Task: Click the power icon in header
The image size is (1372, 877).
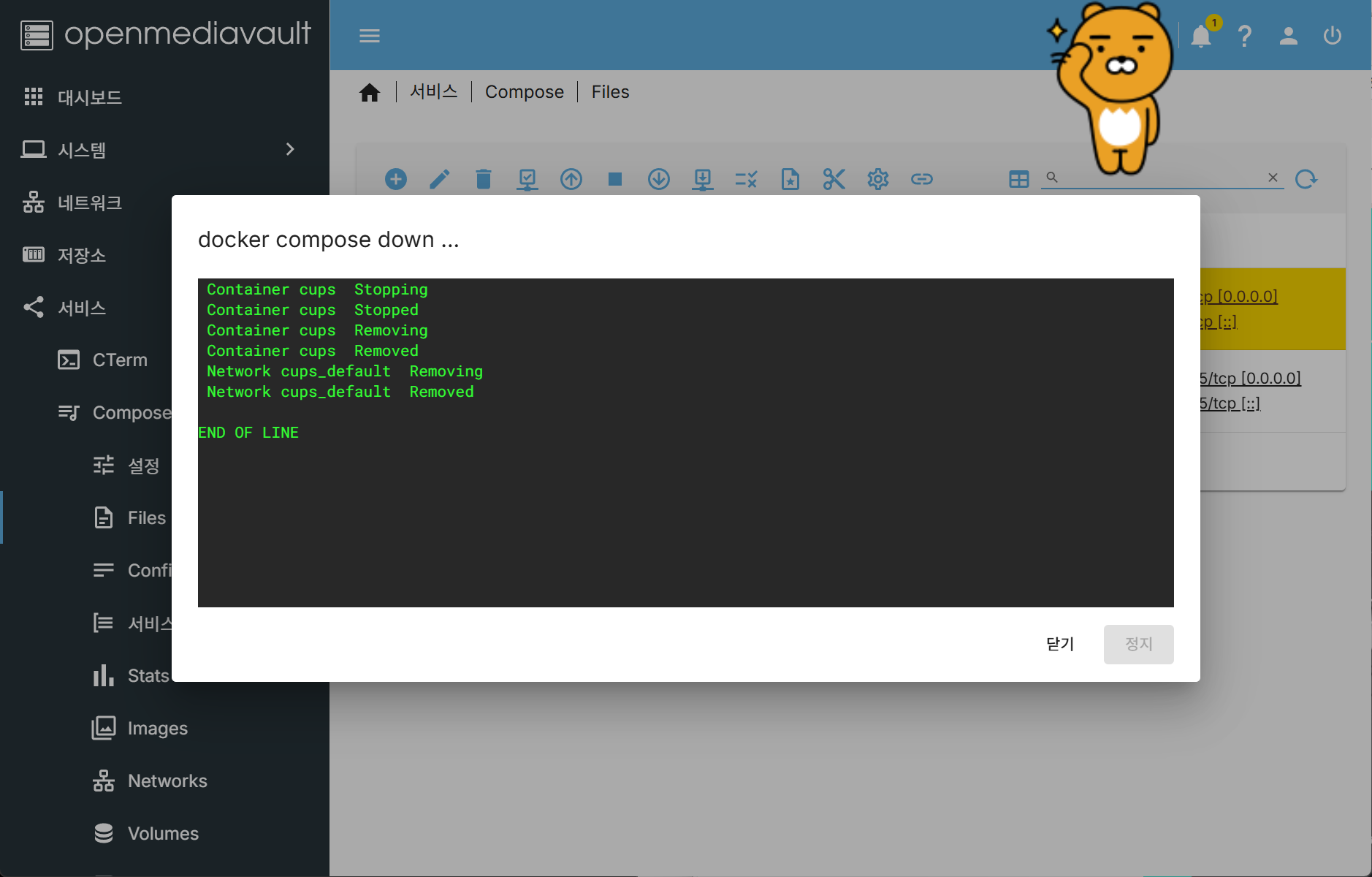Action: (x=1333, y=36)
